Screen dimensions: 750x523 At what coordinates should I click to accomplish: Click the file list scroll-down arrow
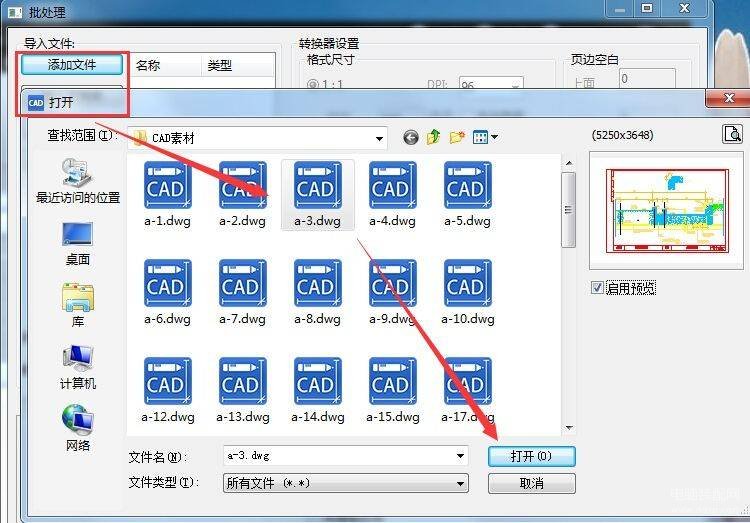(x=569, y=427)
